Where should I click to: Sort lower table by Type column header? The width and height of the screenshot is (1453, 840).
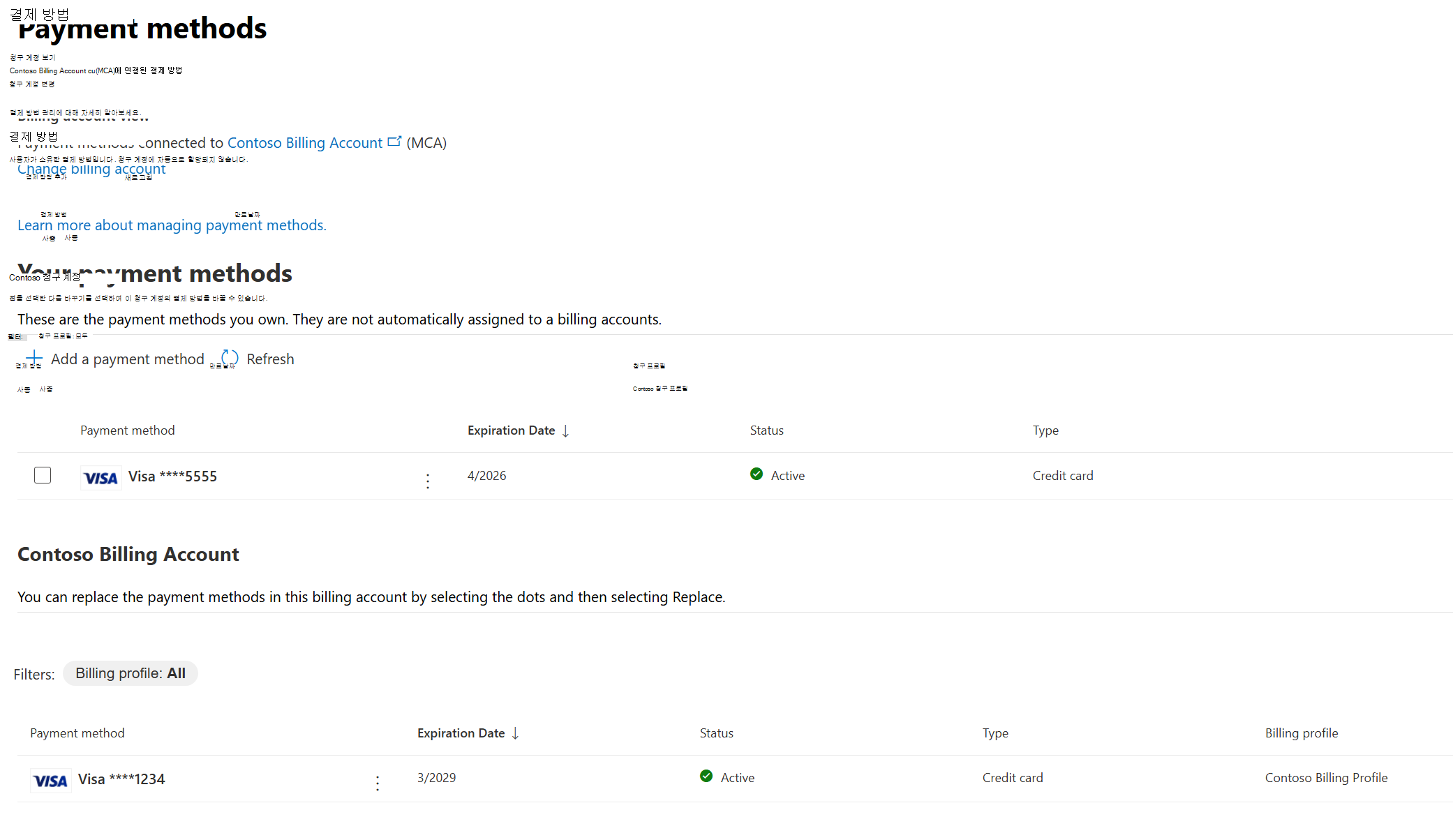(x=995, y=733)
